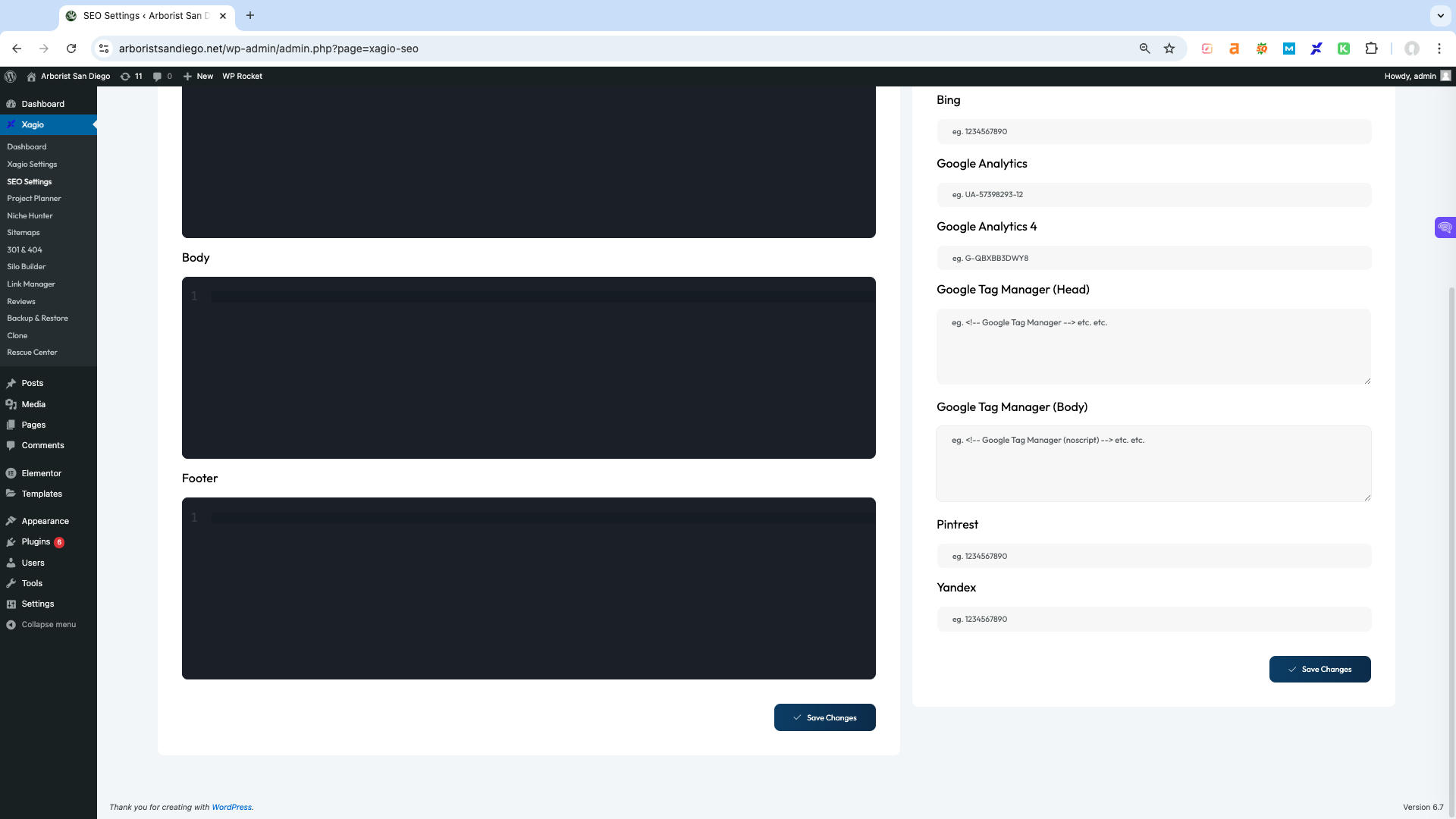Open the Users menu
The height and width of the screenshot is (819, 1456).
pyautogui.click(x=33, y=563)
